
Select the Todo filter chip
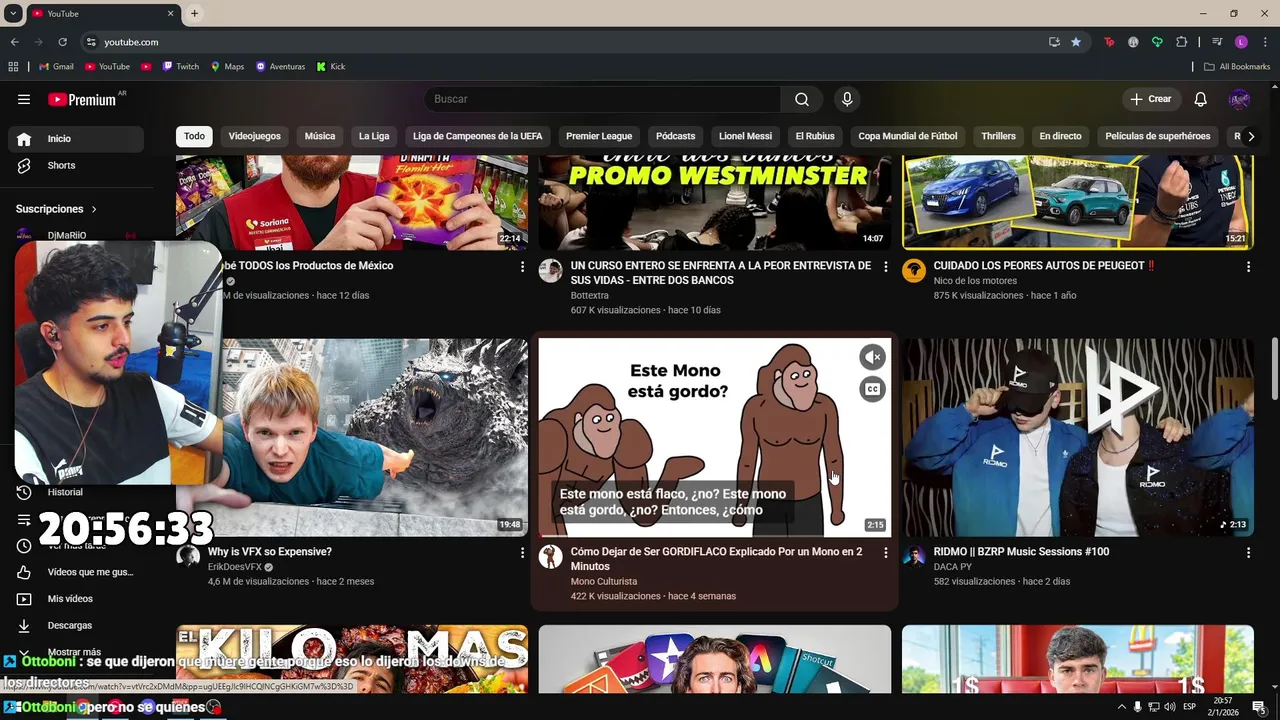click(194, 136)
